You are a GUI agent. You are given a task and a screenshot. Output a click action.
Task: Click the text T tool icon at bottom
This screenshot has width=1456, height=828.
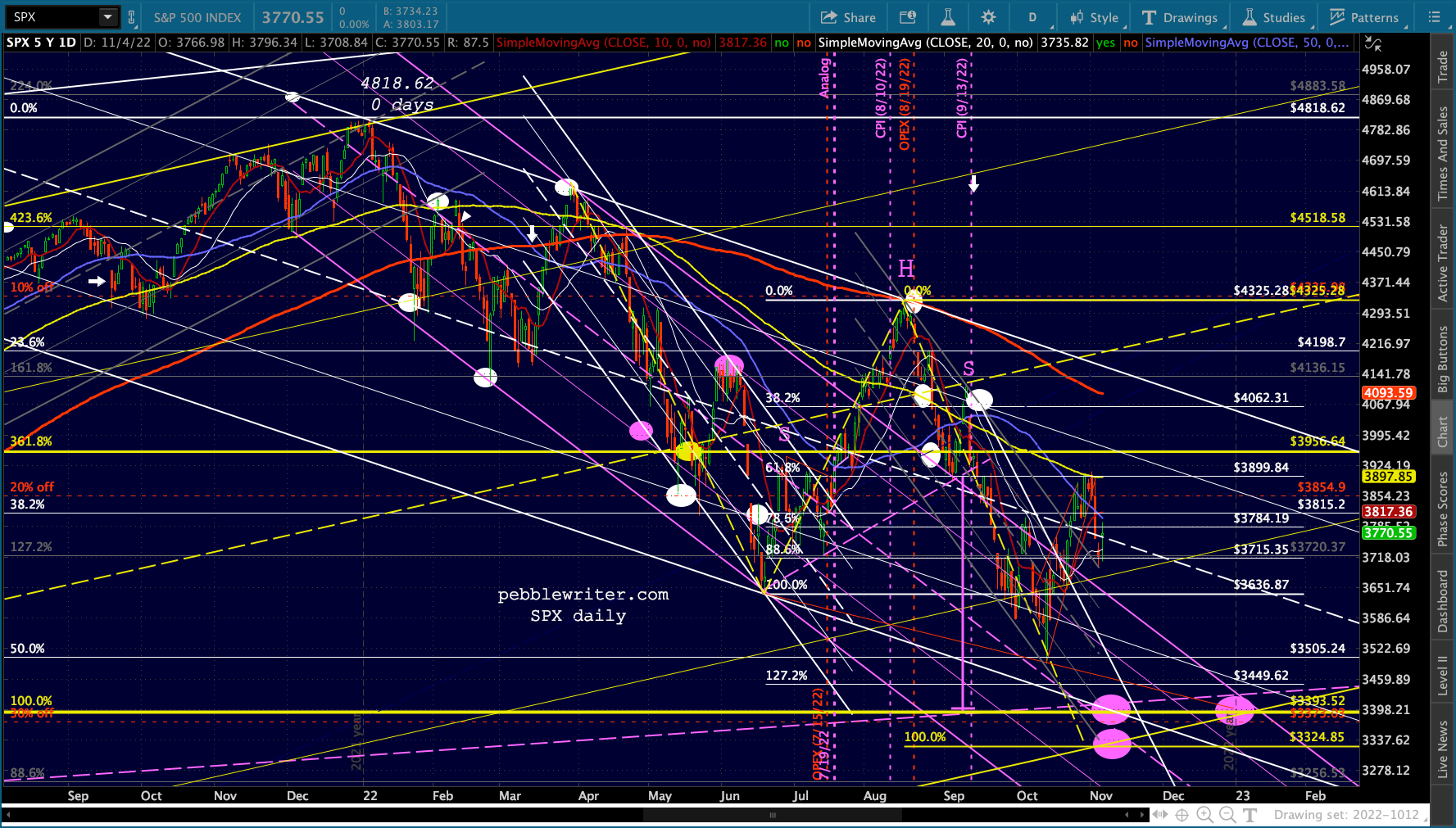tap(1250, 815)
